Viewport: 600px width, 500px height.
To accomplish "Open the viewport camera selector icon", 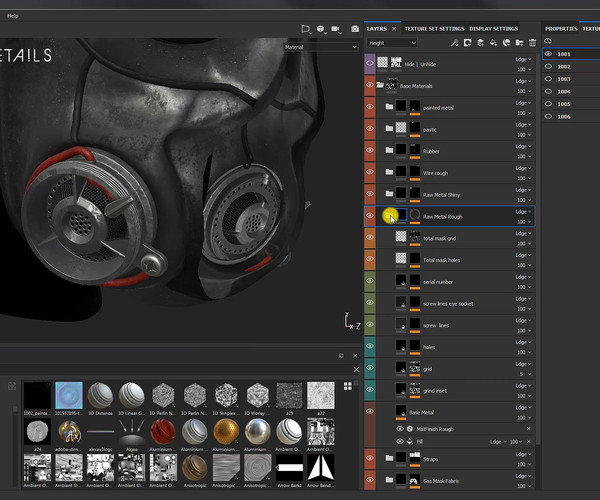I will 336,29.
